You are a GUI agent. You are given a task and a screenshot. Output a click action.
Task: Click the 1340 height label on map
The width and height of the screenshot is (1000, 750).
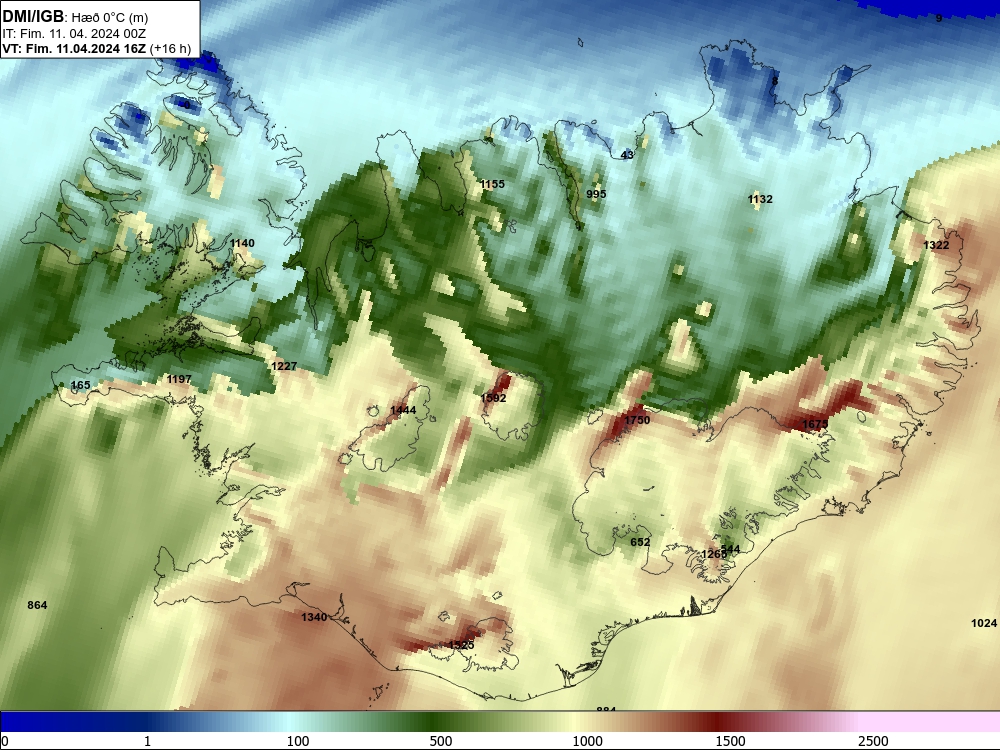tap(314, 617)
